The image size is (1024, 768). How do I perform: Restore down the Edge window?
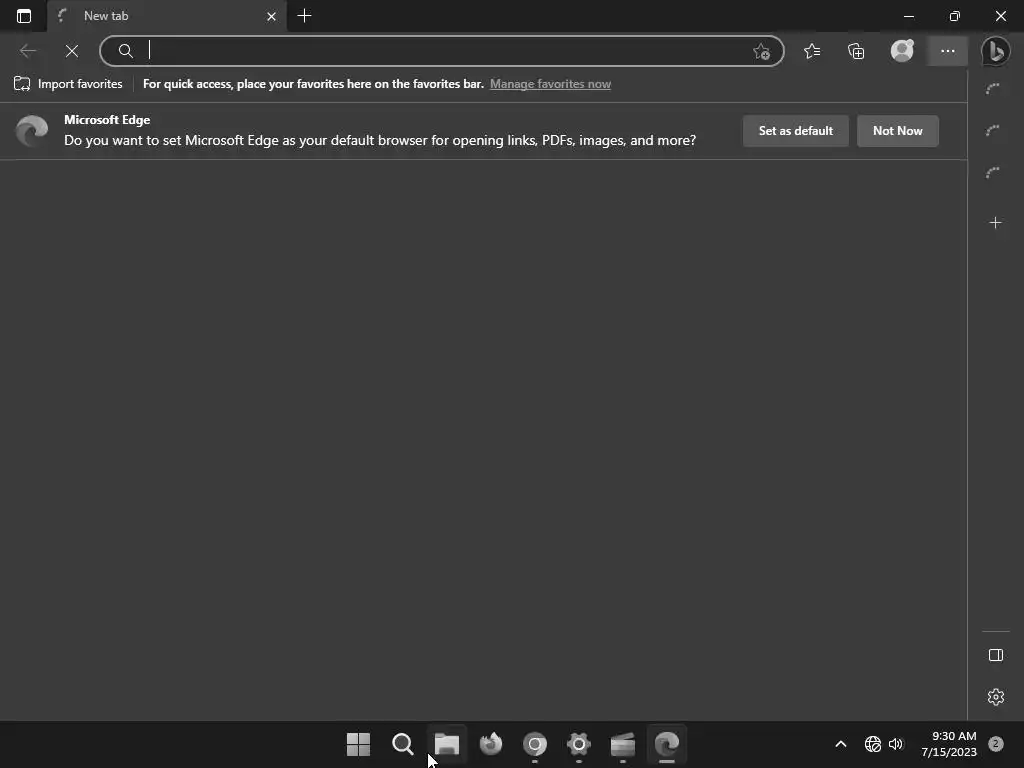click(955, 16)
